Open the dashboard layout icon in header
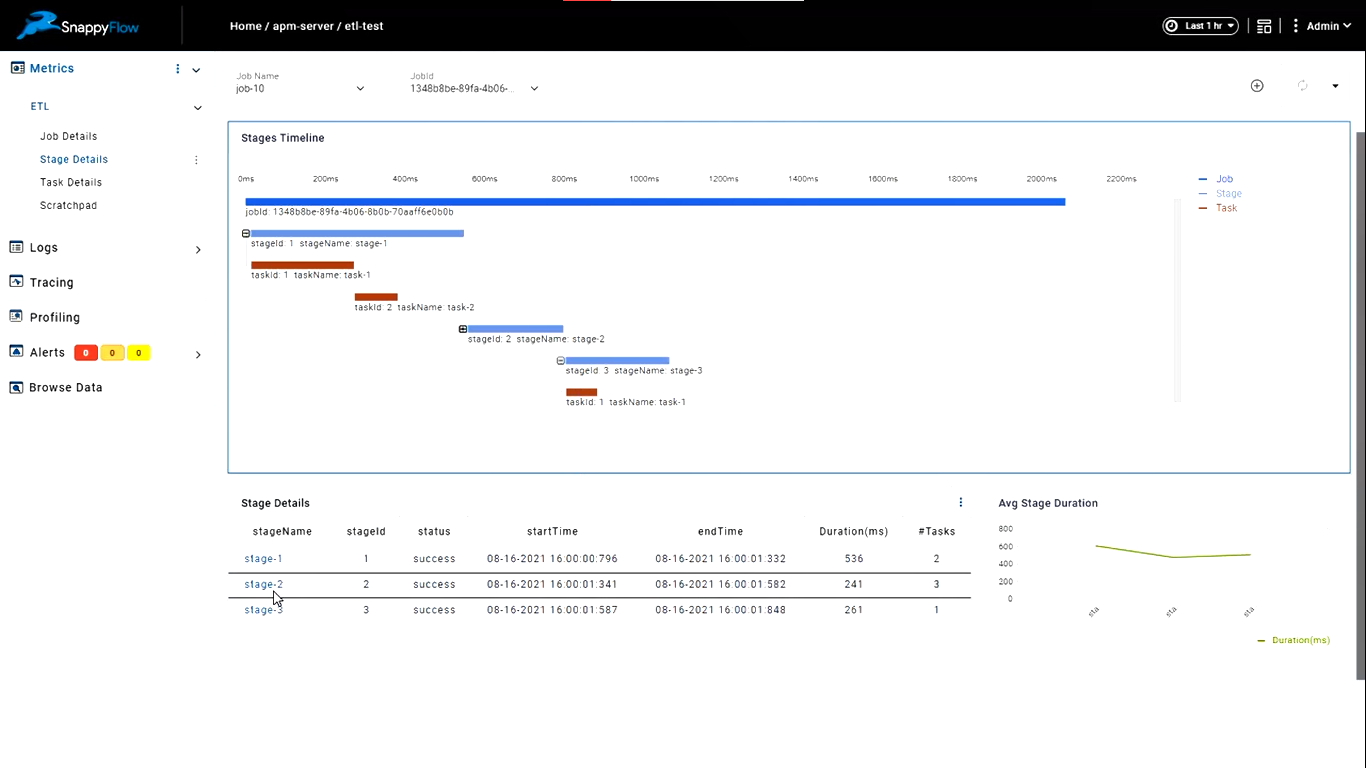The height and width of the screenshot is (768, 1366). click(1264, 26)
